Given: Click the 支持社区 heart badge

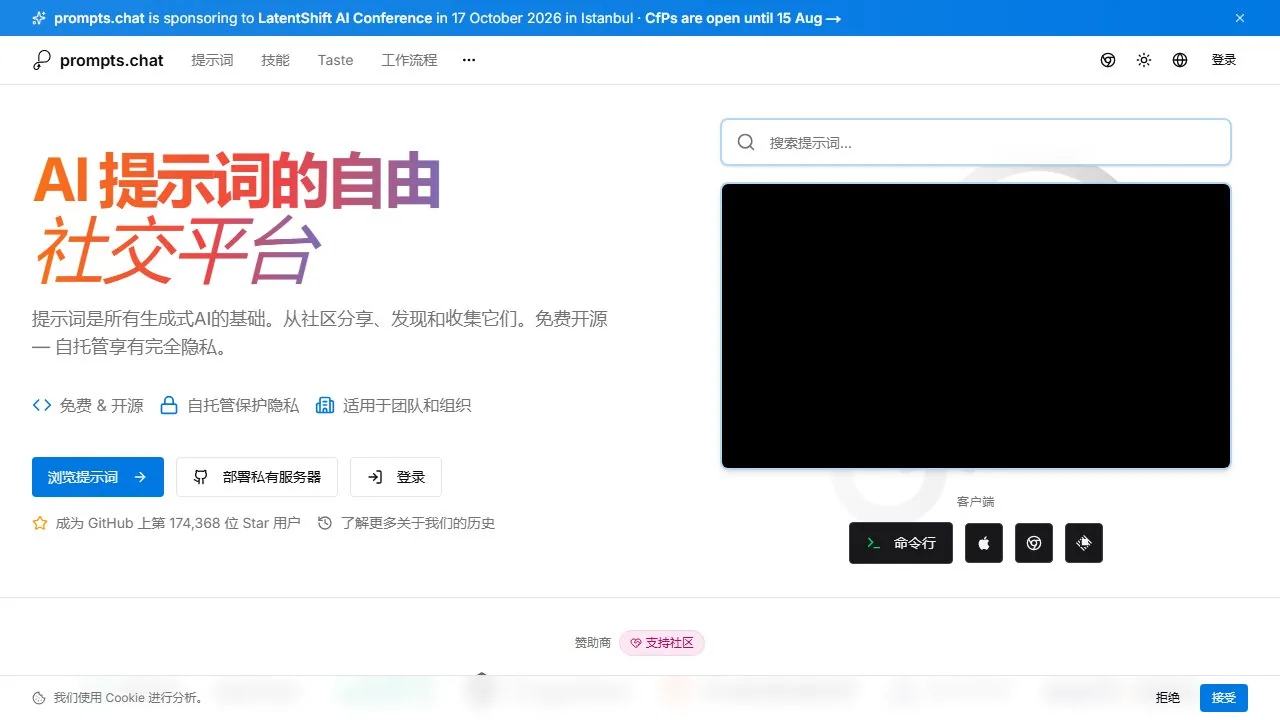Looking at the screenshot, I should coord(662,643).
